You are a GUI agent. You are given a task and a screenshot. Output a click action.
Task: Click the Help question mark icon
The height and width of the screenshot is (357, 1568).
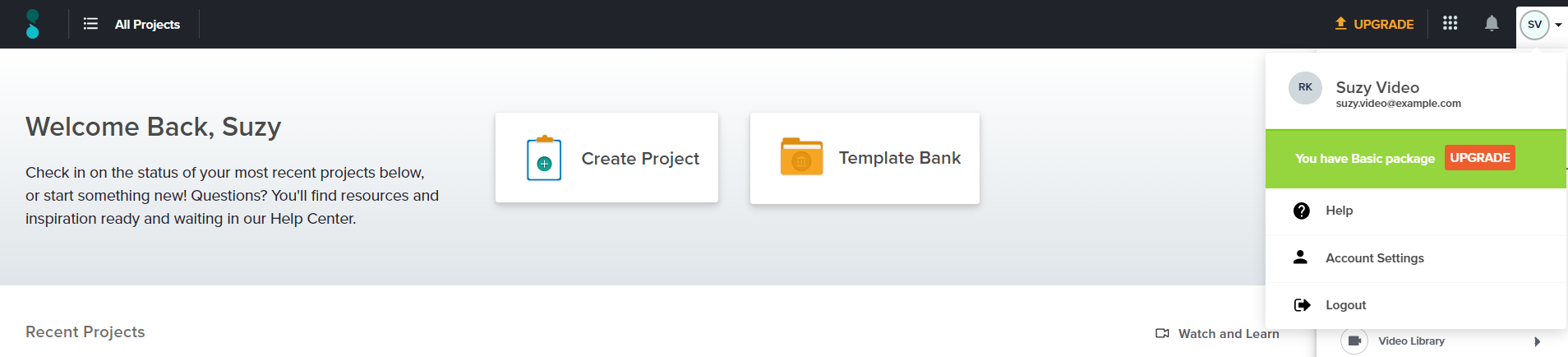[x=1302, y=211]
